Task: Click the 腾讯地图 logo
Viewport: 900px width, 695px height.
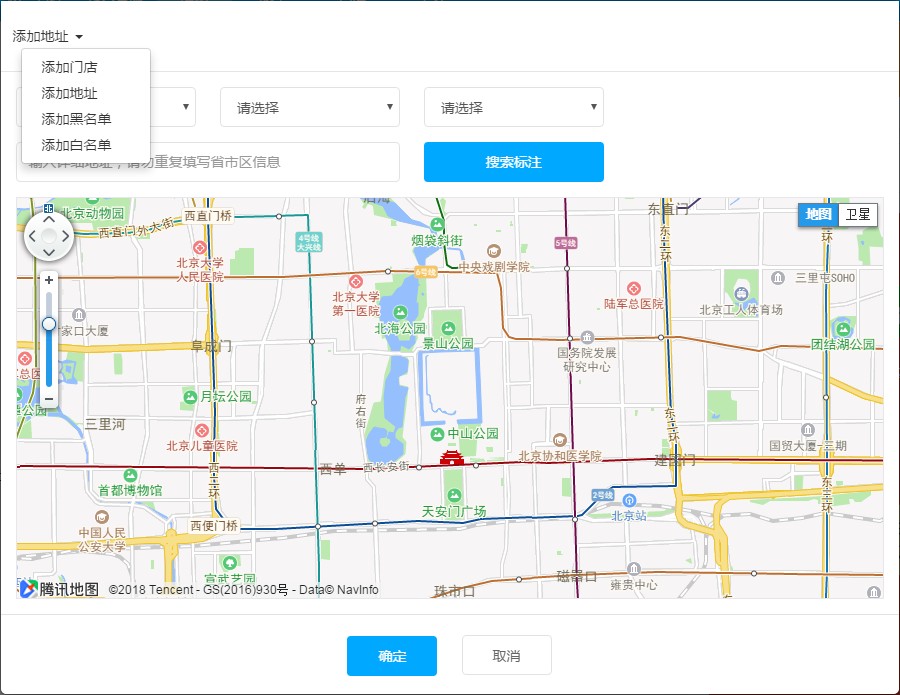Action: 59,589
